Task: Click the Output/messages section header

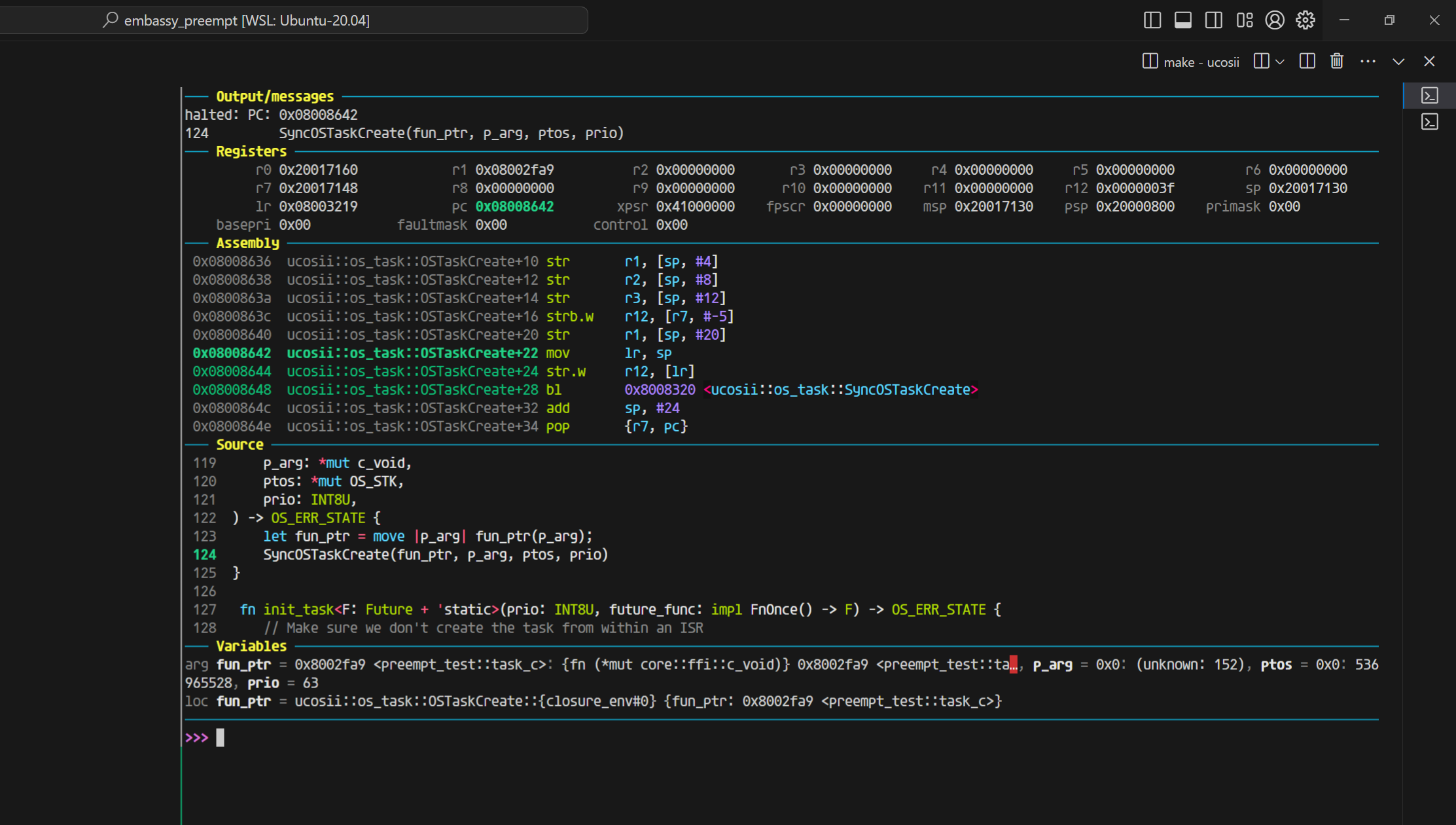Action: click(275, 96)
